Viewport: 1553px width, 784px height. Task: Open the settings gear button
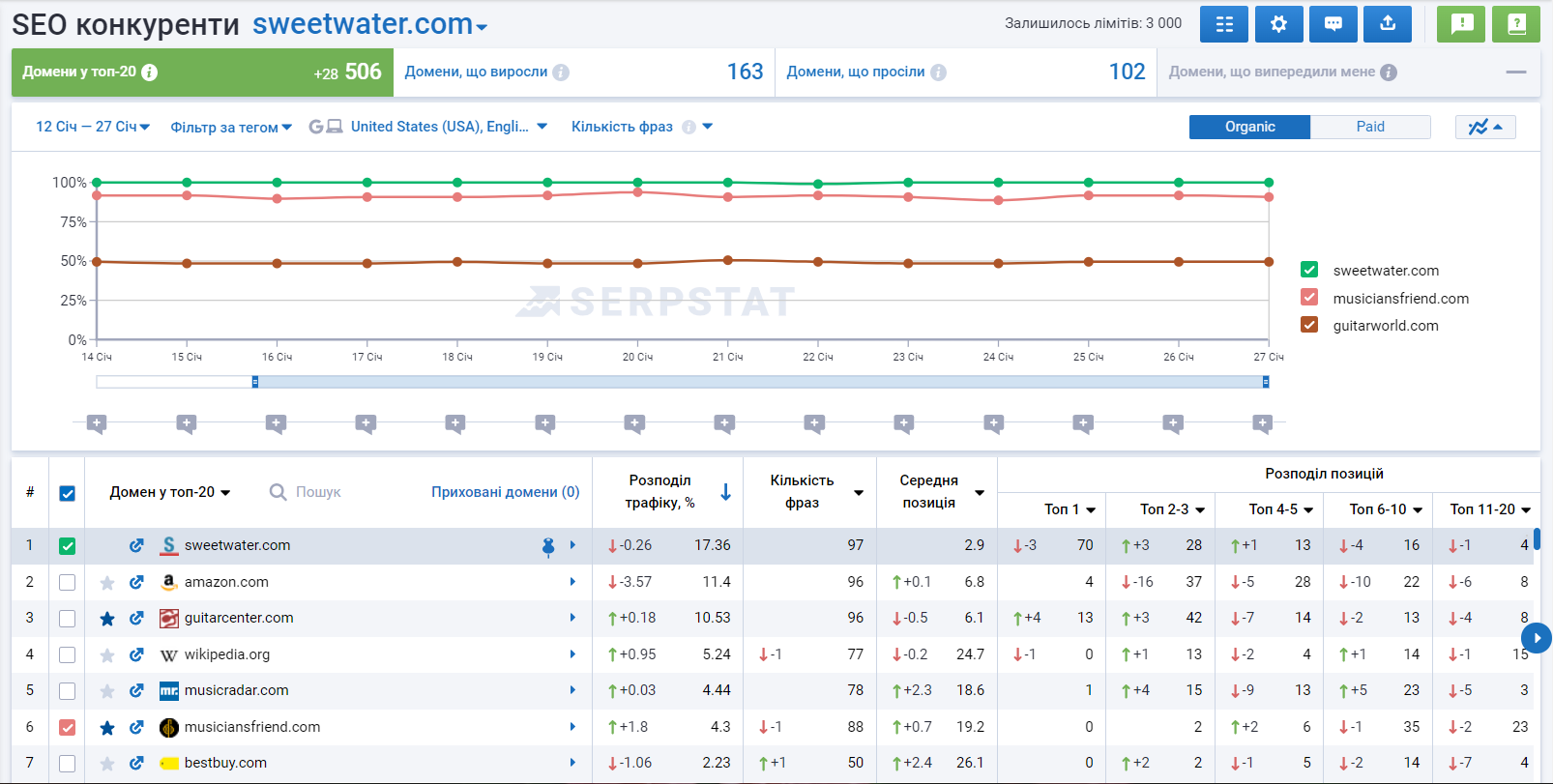pyautogui.click(x=1278, y=24)
